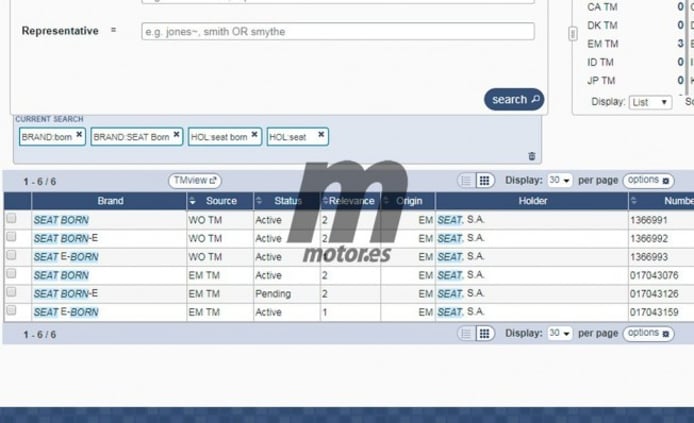Sort table by Origin column arrow
This screenshot has height=423, width=694.
point(386,201)
